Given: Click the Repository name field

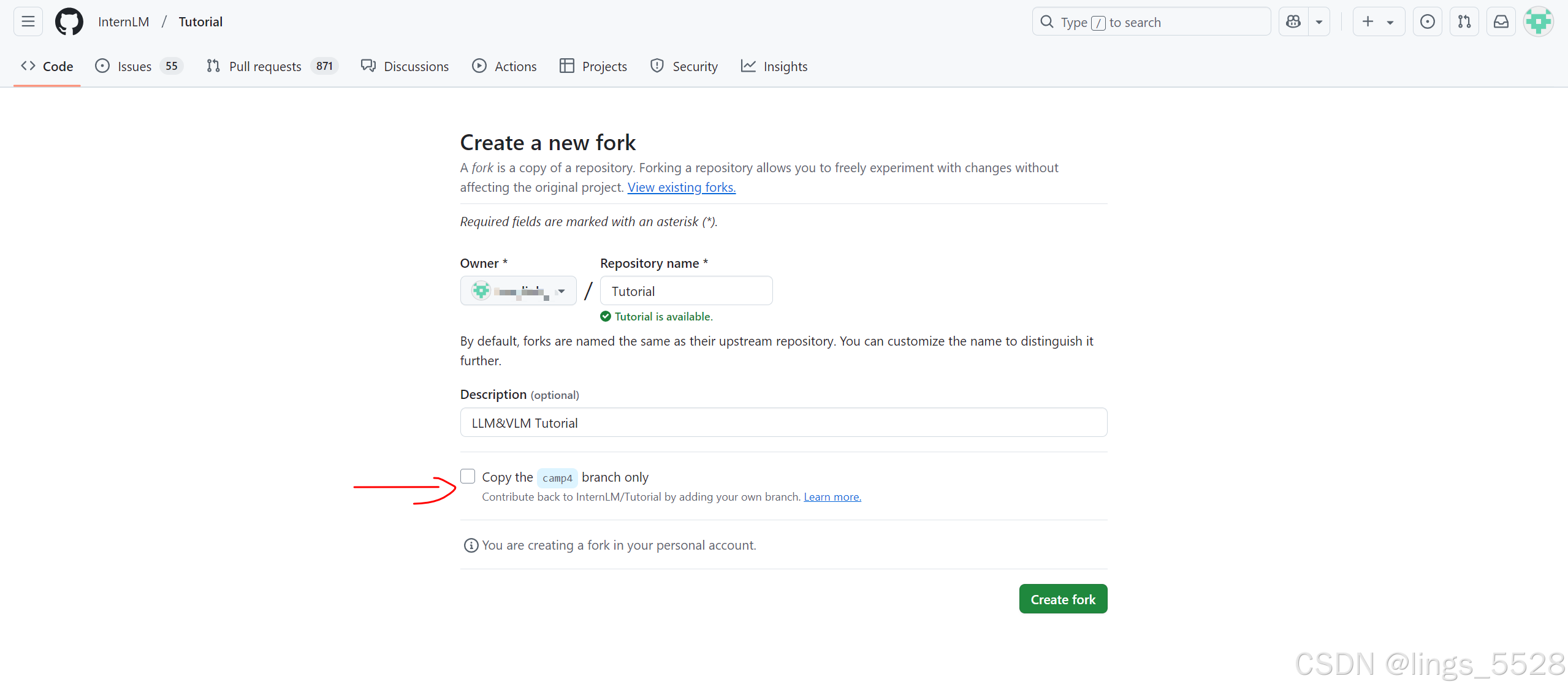Looking at the screenshot, I should coord(686,291).
